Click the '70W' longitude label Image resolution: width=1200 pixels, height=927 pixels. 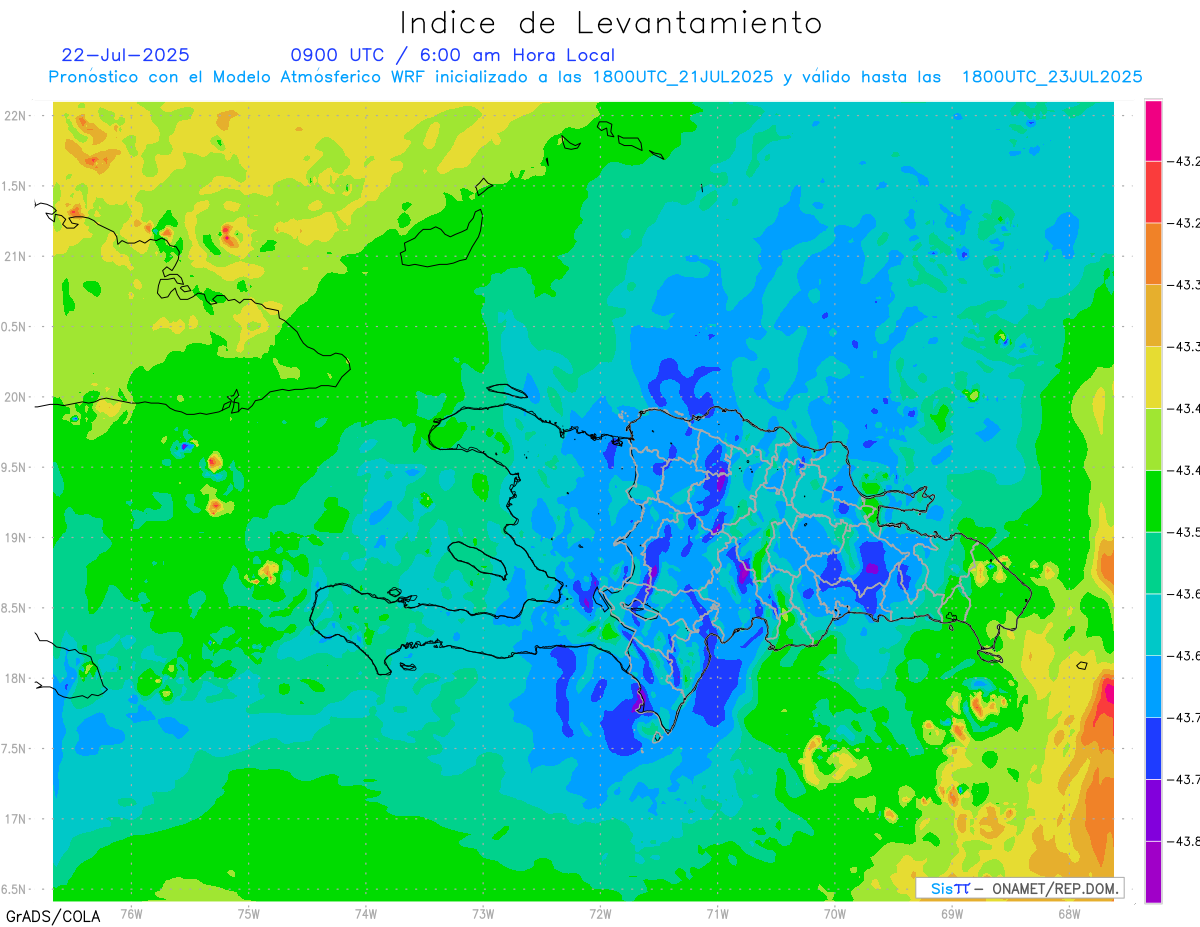835,913
